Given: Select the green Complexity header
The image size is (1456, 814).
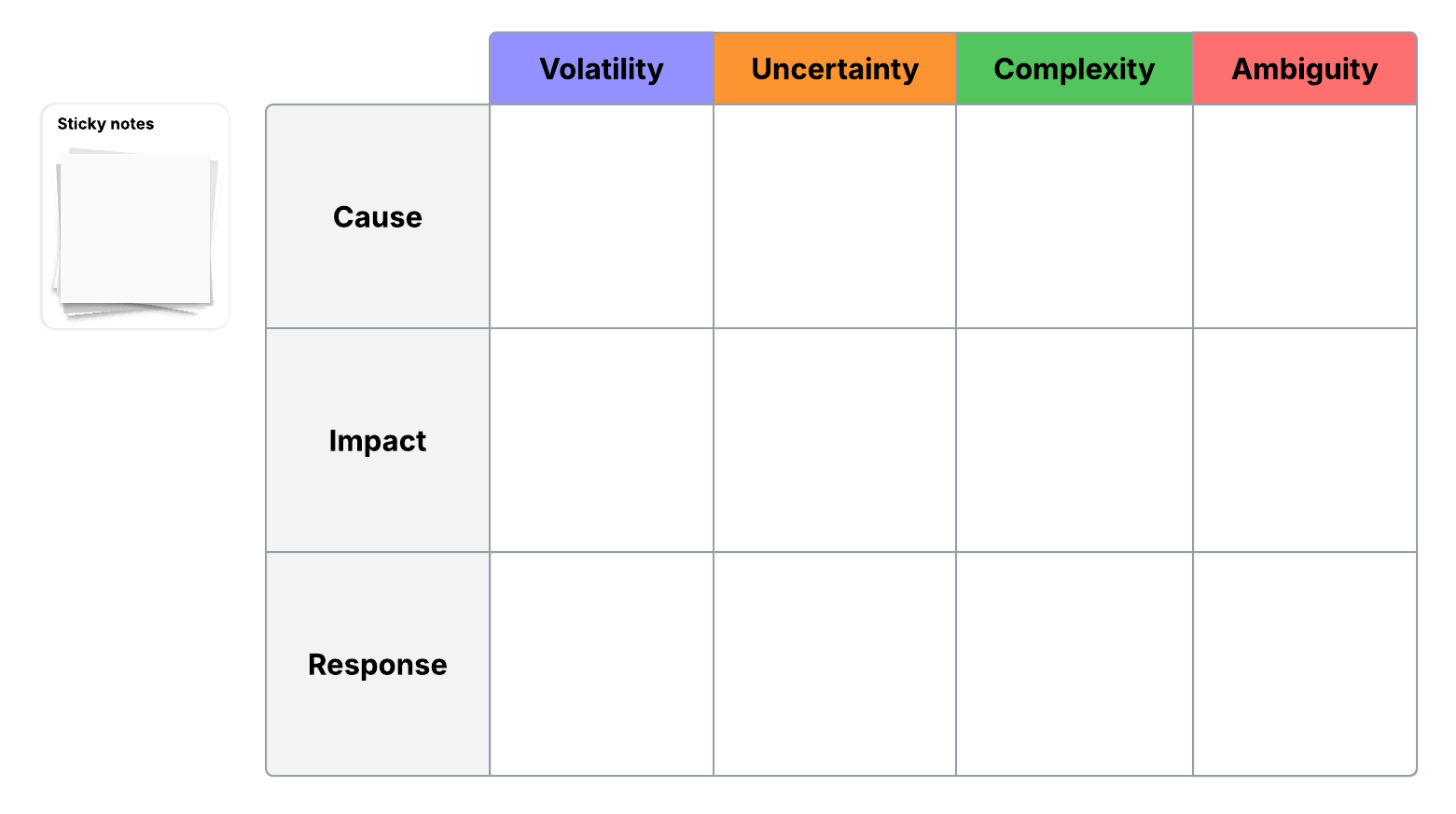Looking at the screenshot, I should 1074,69.
